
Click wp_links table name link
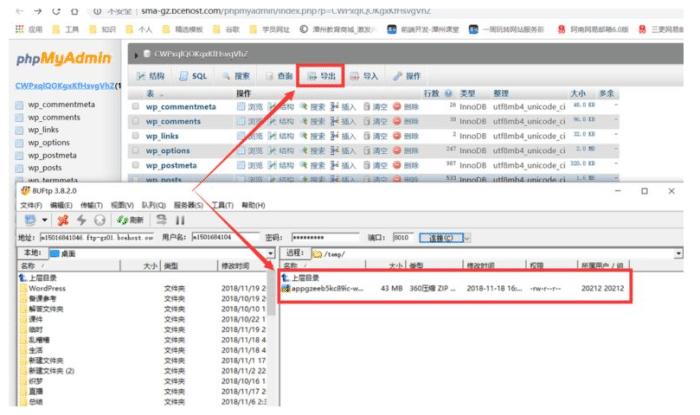[x=162, y=136]
